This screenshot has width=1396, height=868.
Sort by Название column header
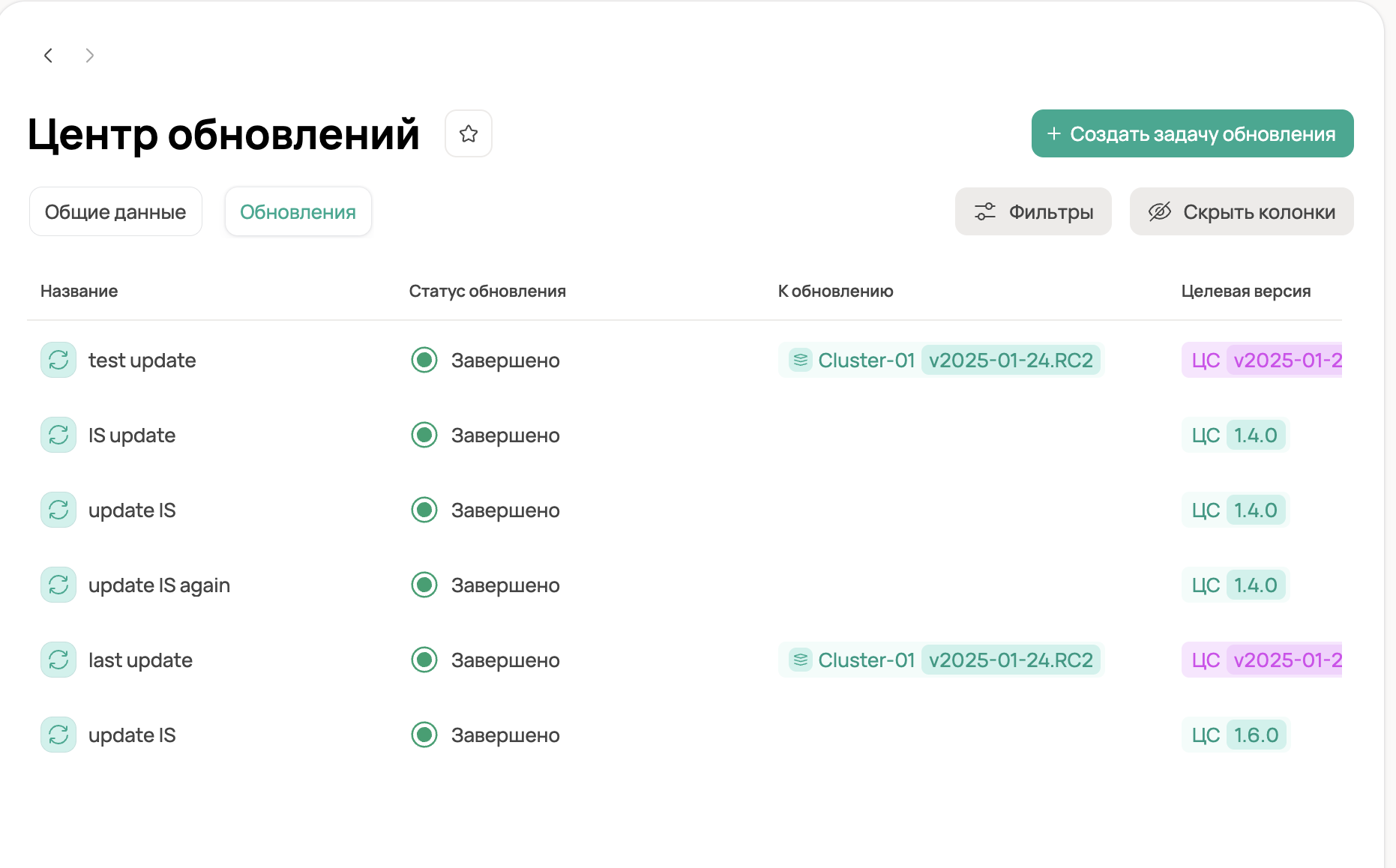click(79, 291)
